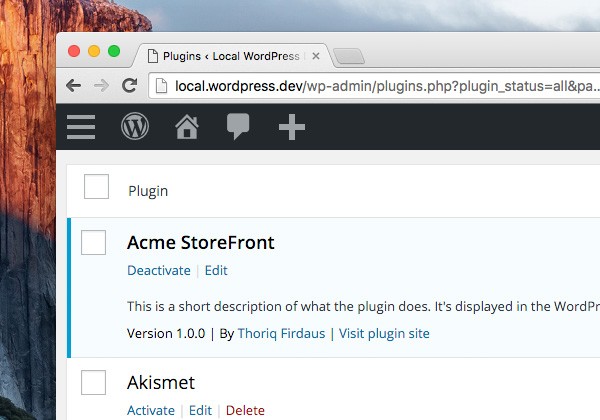Screen dimensions: 600x420
Task: Click the plus icon to add new content
Action: [292, 127]
